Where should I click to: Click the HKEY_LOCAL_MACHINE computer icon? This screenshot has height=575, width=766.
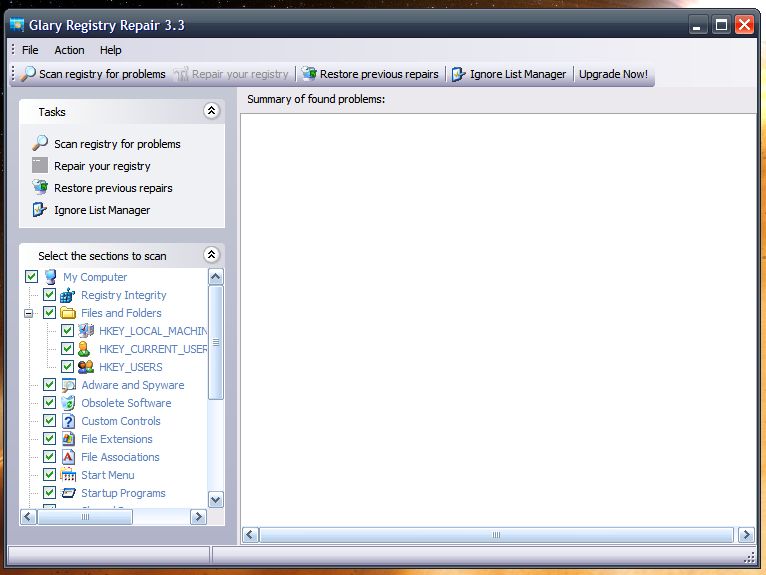[x=86, y=331]
